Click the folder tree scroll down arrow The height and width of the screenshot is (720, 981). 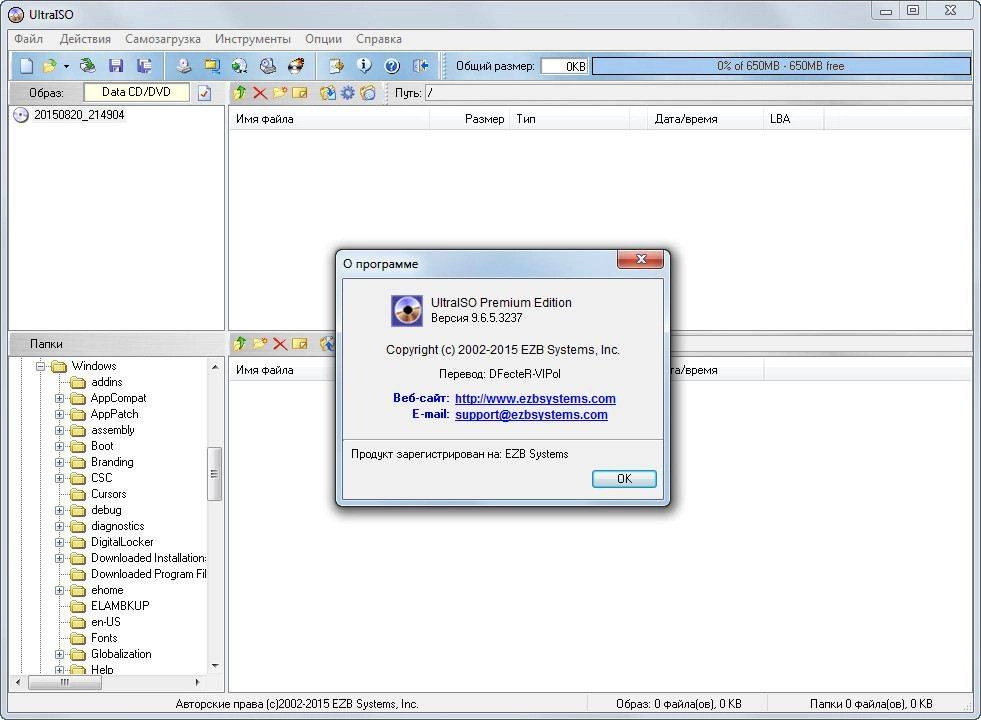point(215,666)
